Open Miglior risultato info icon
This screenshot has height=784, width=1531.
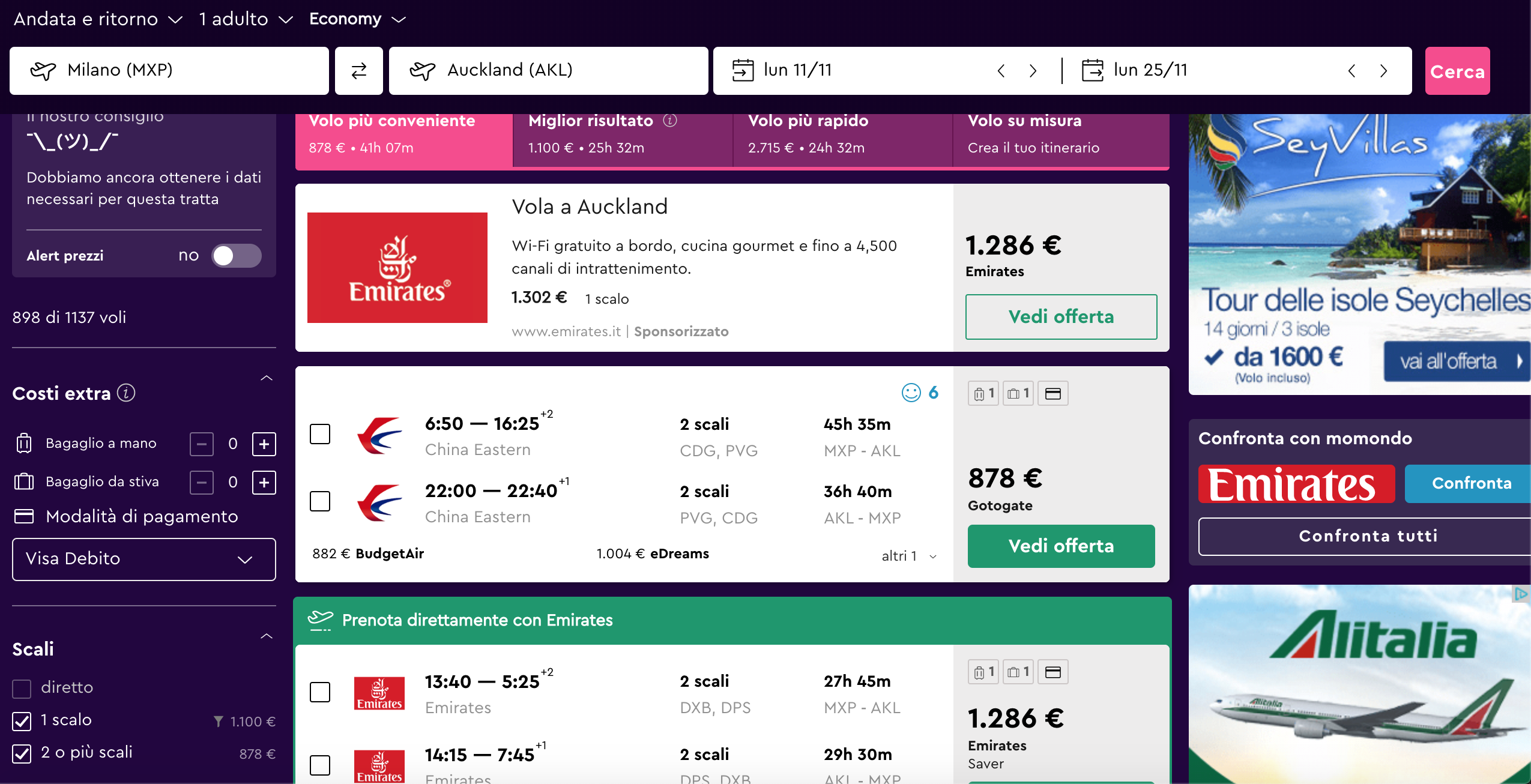point(670,121)
